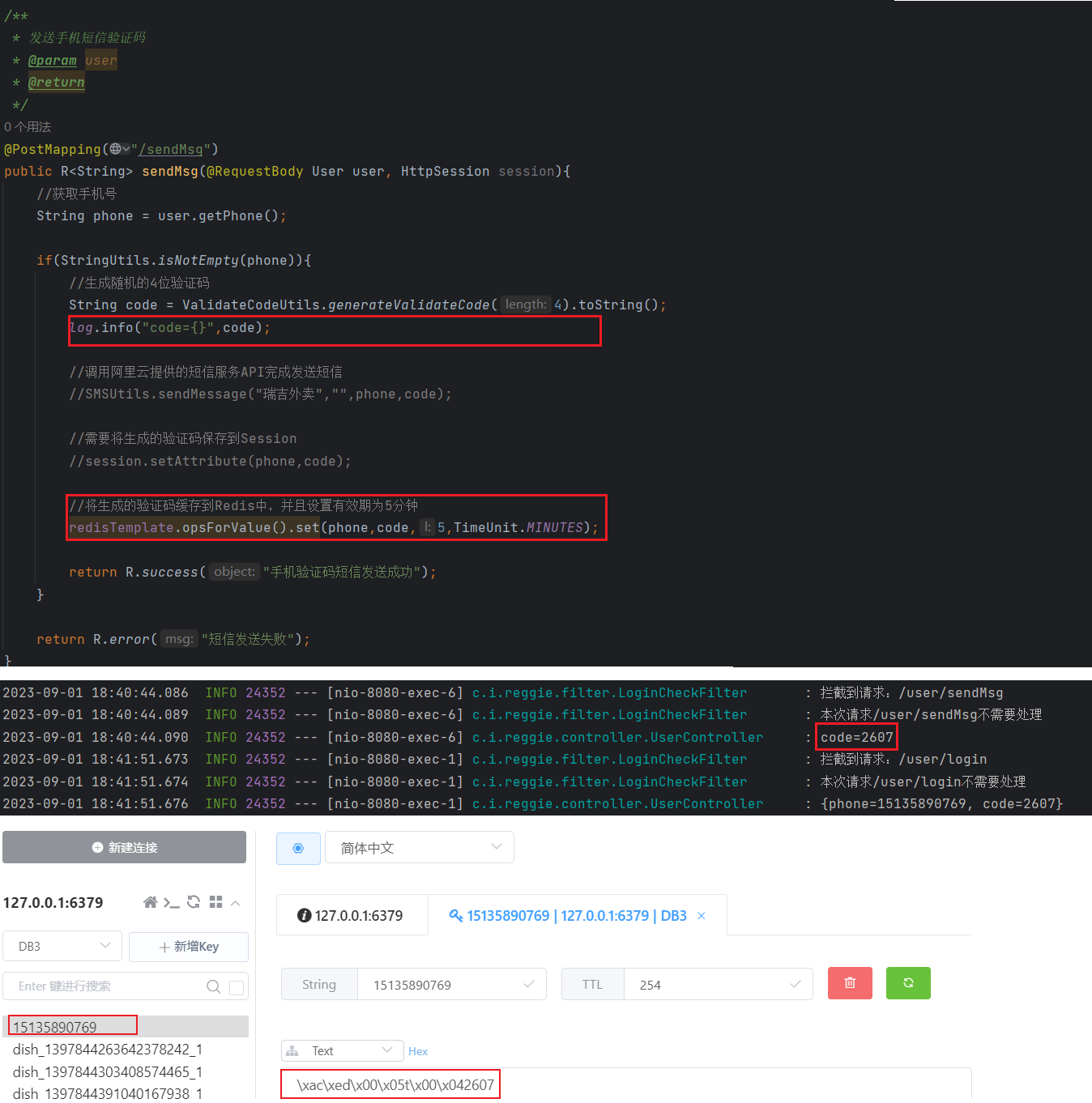Click the home icon beside 127.0.0.1:6379
This screenshot has width=1092, height=1103.
pos(150,902)
